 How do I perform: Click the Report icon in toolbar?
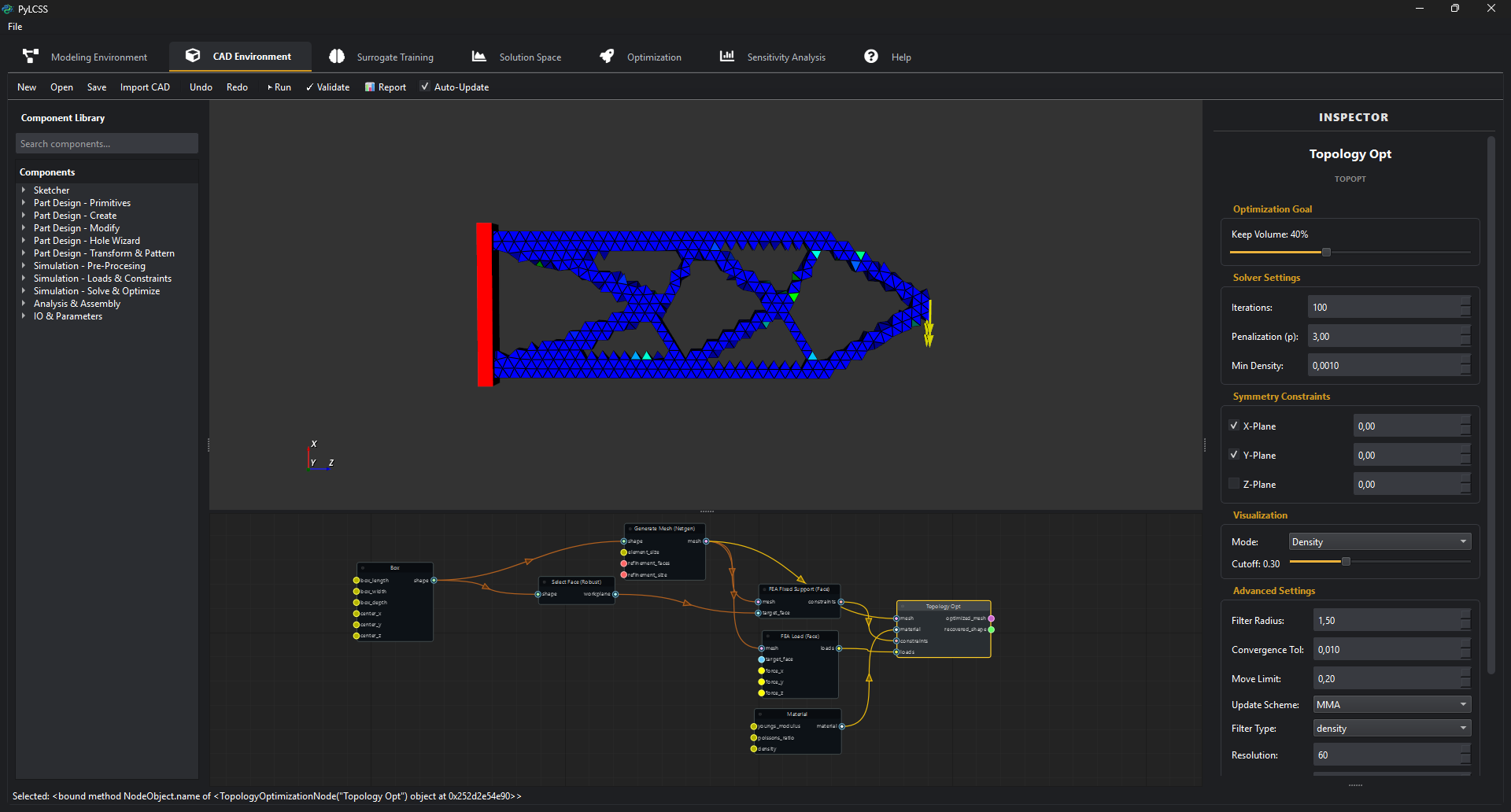tap(370, 87)
